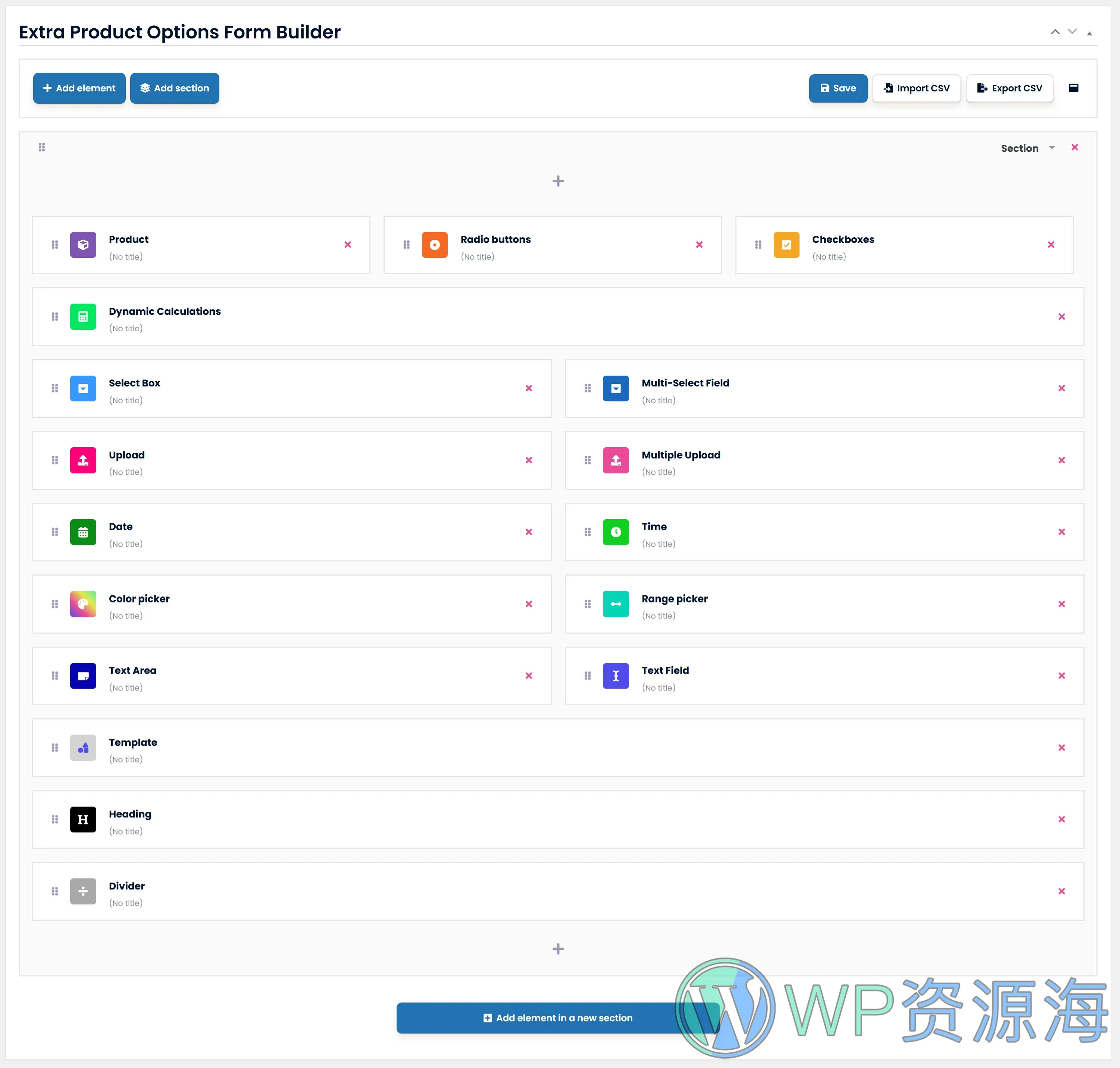Click 'Extra Product Options Form Builder' title

tap(179, 32)
